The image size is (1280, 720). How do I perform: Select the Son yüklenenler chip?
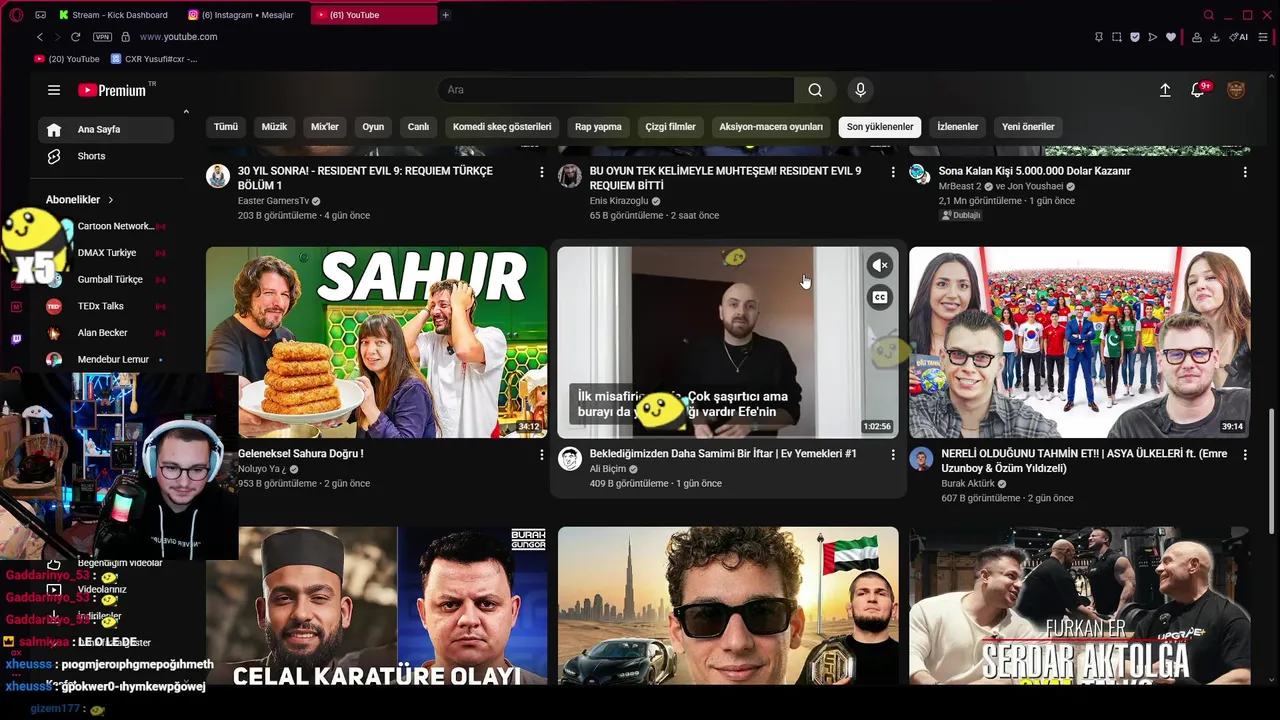[x=880, y=127]
